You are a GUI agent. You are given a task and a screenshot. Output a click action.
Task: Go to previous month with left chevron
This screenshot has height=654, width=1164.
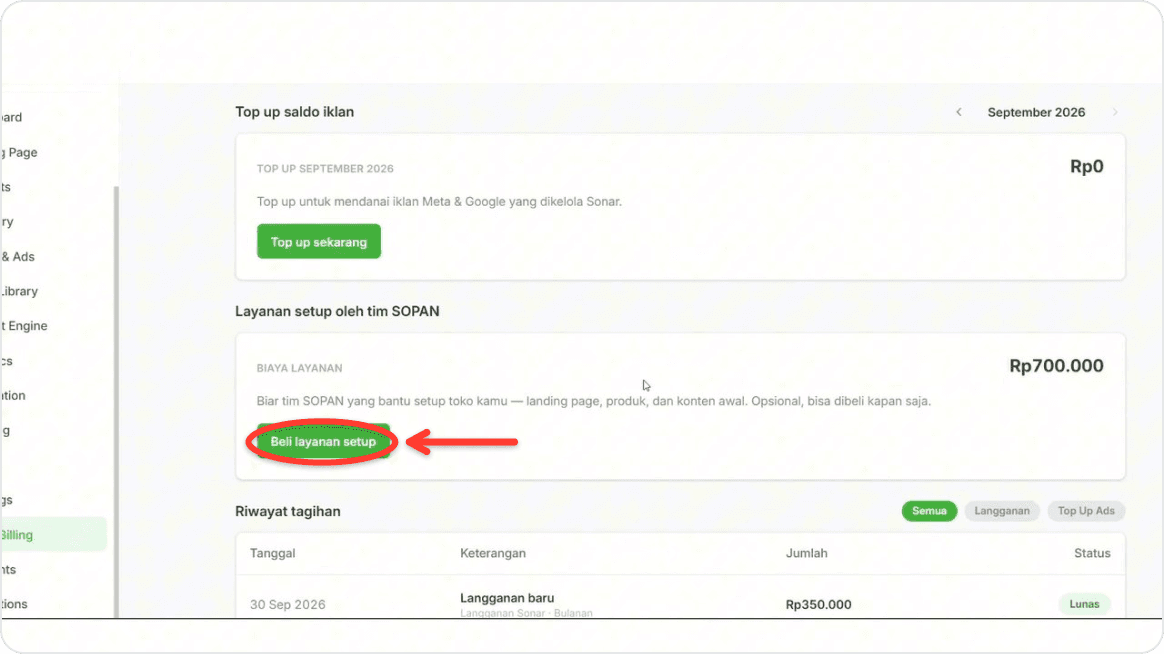(958, 112)
